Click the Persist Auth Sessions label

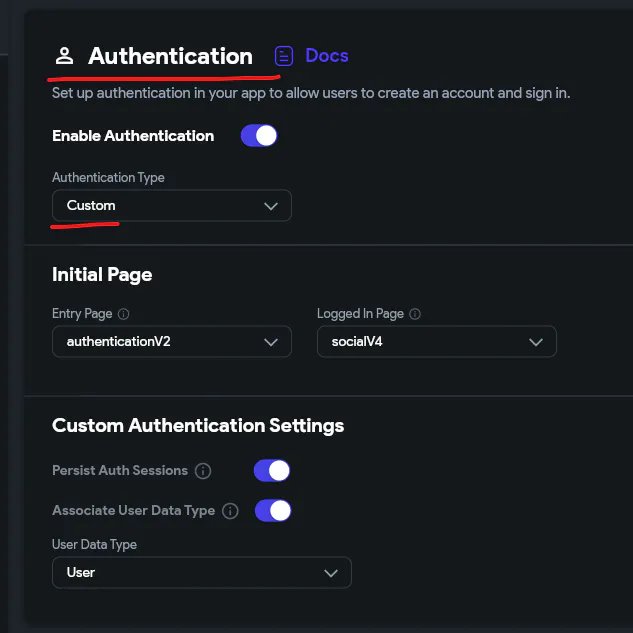coord(120,470)
